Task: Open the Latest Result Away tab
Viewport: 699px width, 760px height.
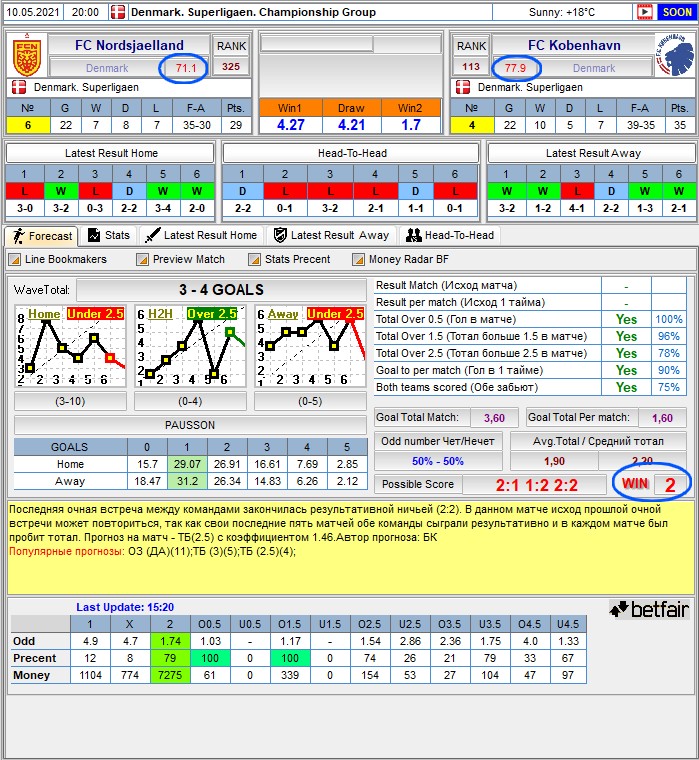Action: pyautogui.click(x=331, y=235)
